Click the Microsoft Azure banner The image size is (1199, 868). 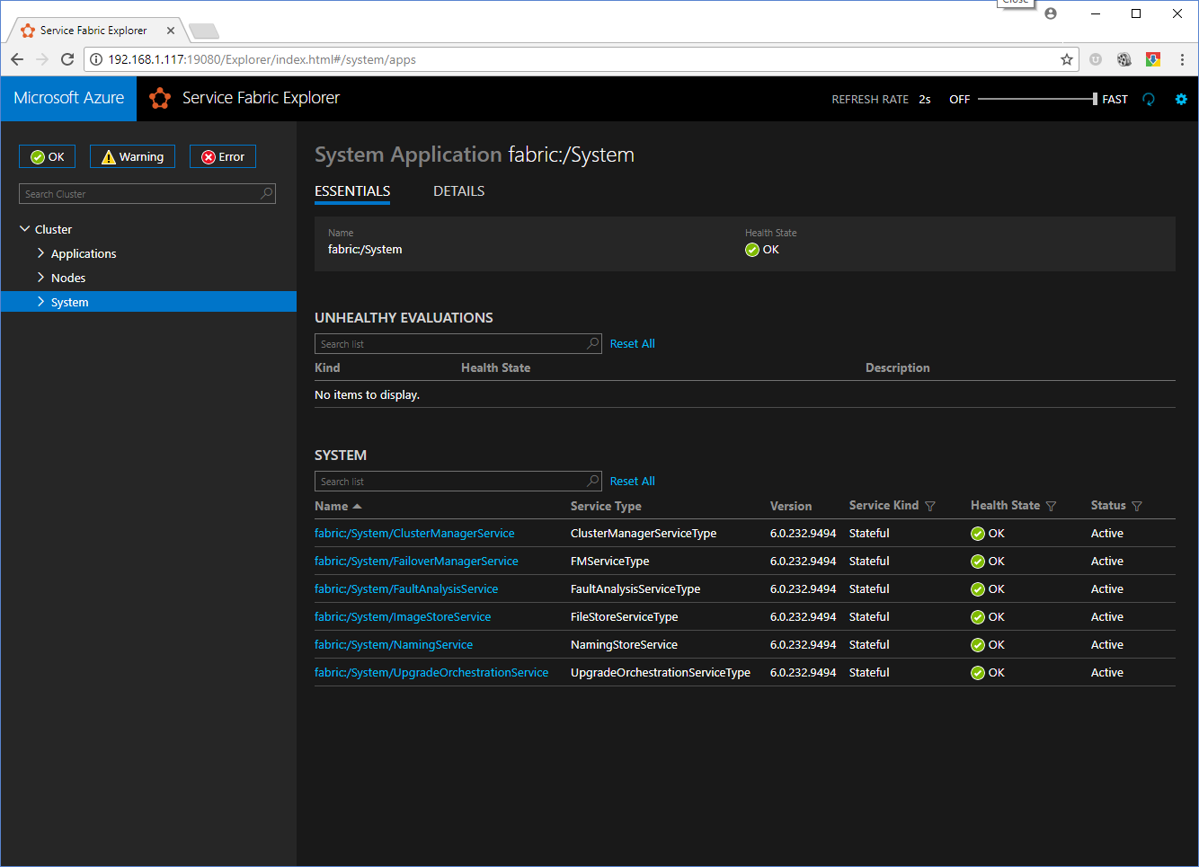(x=69, y=98)
